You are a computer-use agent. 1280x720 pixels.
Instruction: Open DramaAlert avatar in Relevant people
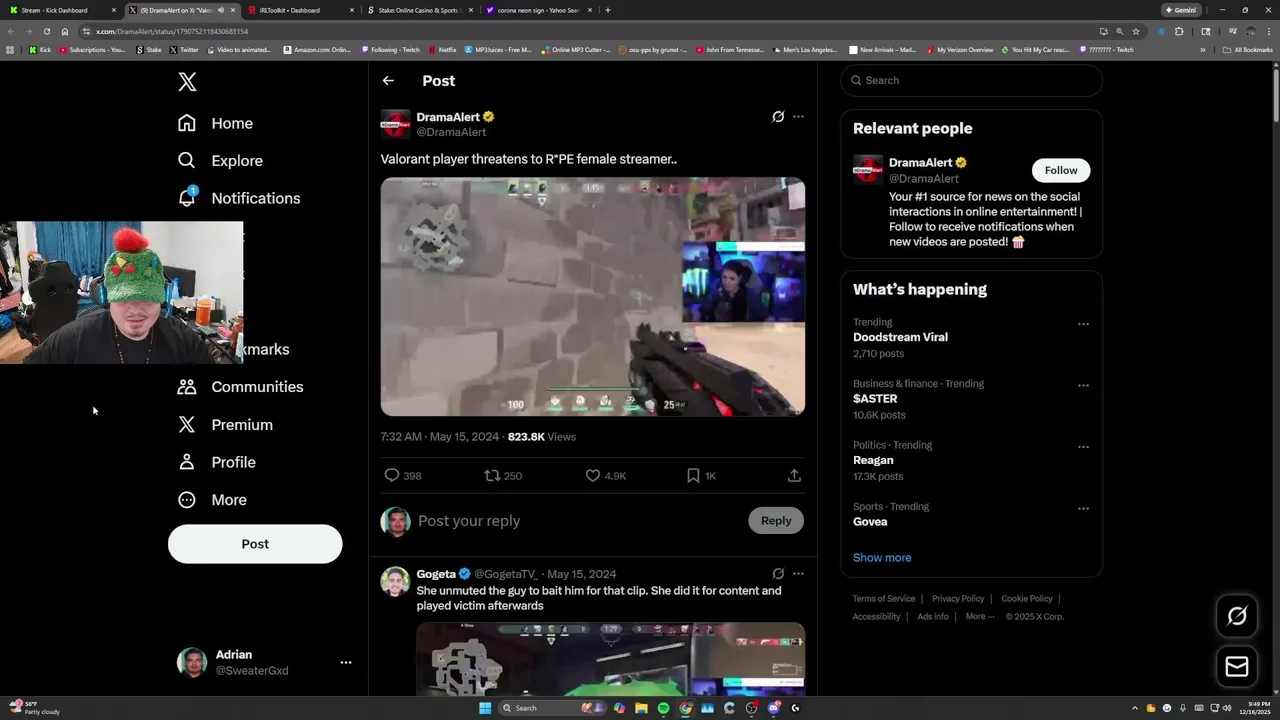coord(868,169)
